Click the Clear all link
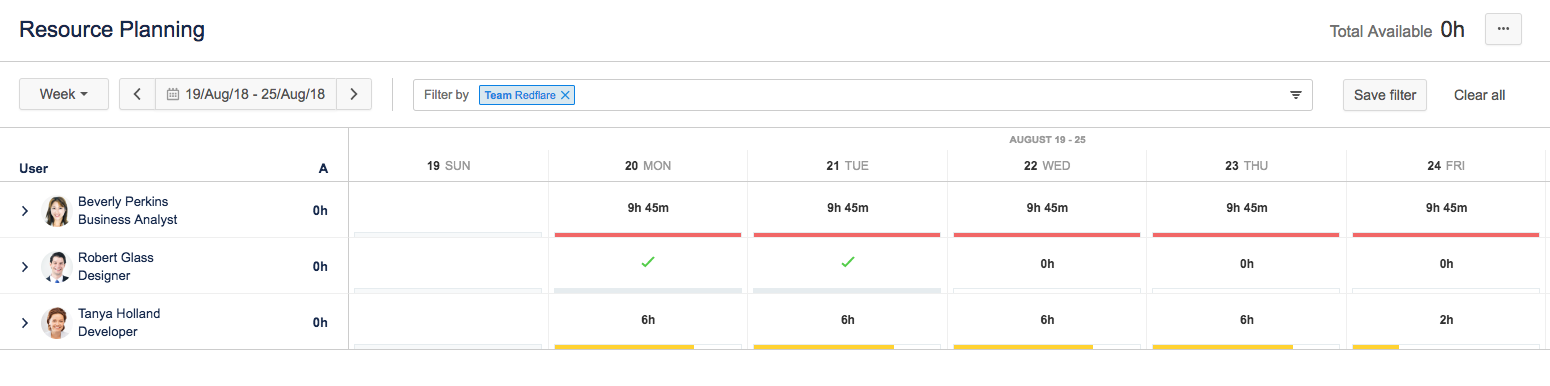Viewport: 1550px width, 386px height. (1479, 95)
